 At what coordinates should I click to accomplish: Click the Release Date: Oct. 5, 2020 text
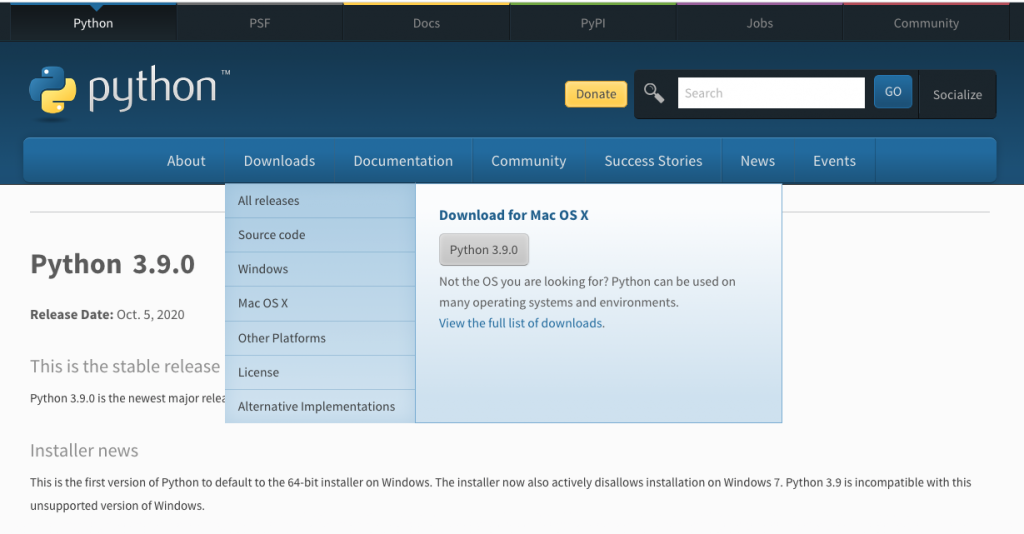coord(107,315)
